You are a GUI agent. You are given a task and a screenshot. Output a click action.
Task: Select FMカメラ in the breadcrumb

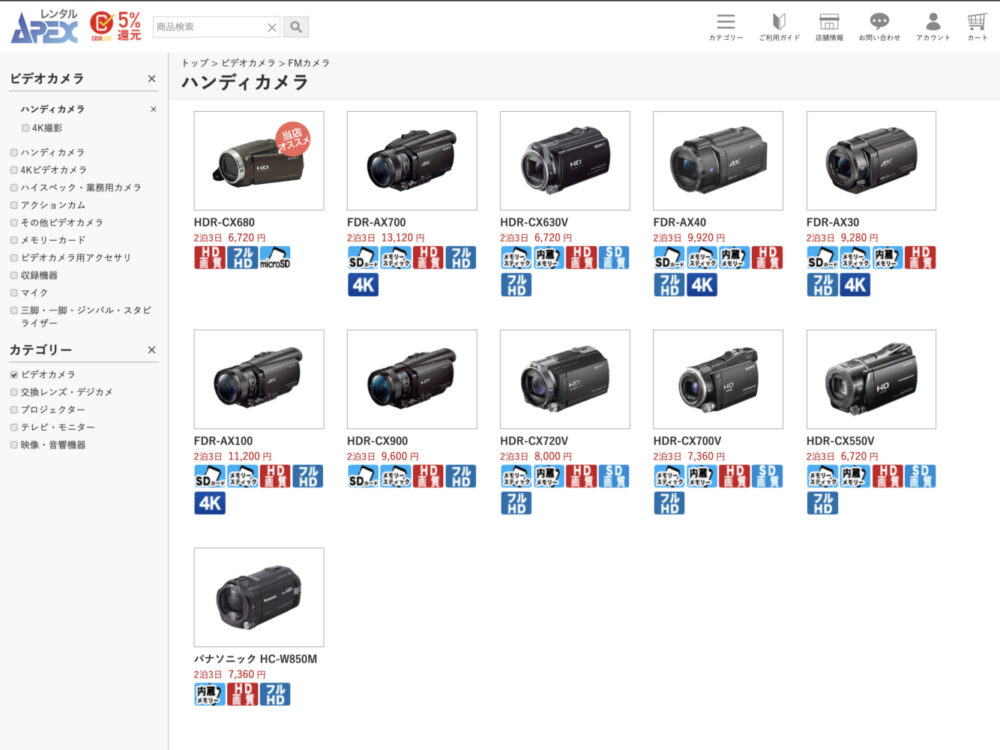point(309,63)
